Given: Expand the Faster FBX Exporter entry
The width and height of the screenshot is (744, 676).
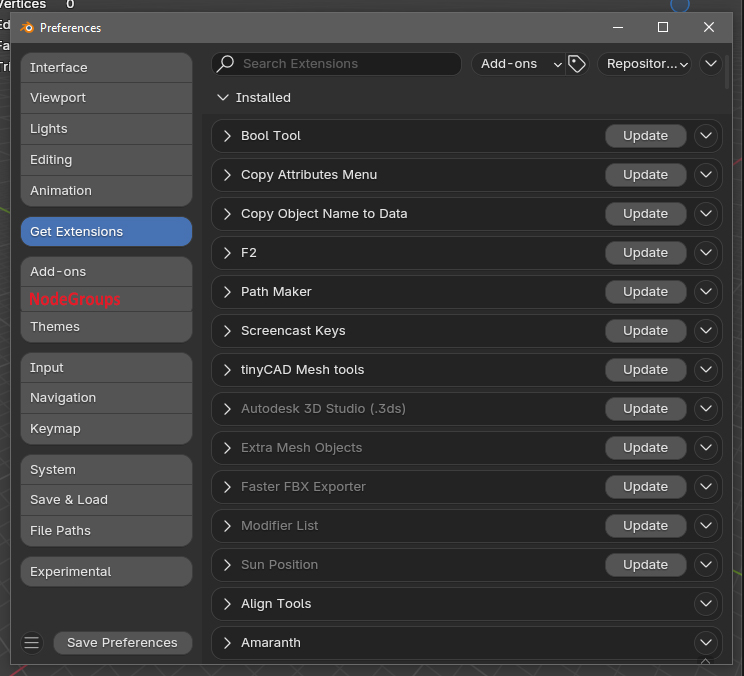Looking at the screenshot, I should 227,487.
